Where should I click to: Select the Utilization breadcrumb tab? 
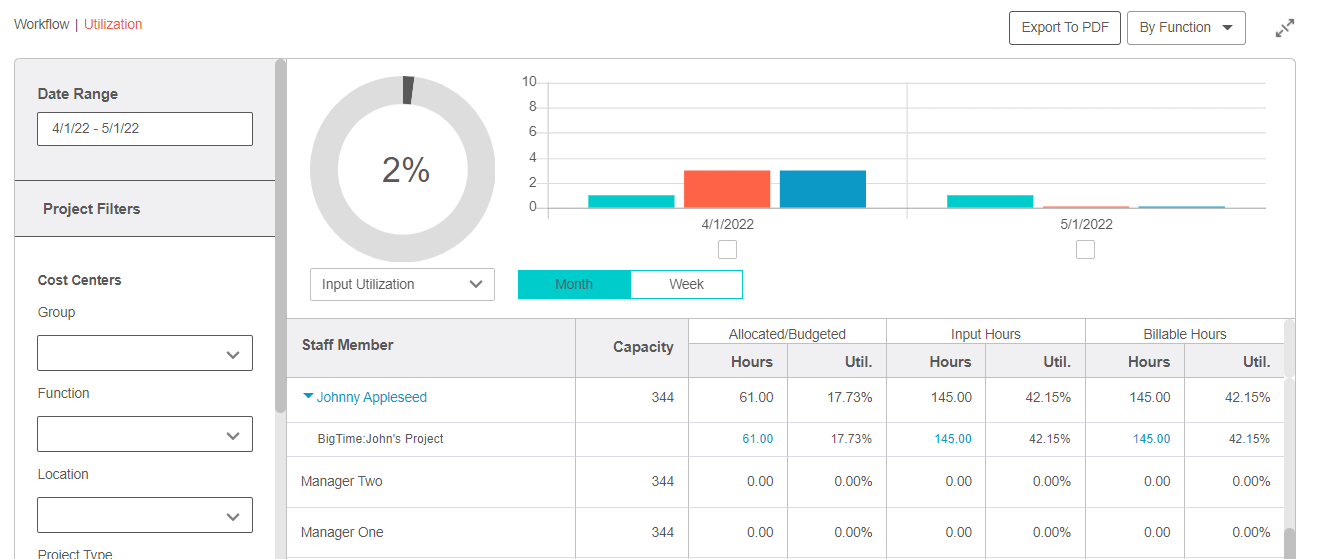(113, 24)
